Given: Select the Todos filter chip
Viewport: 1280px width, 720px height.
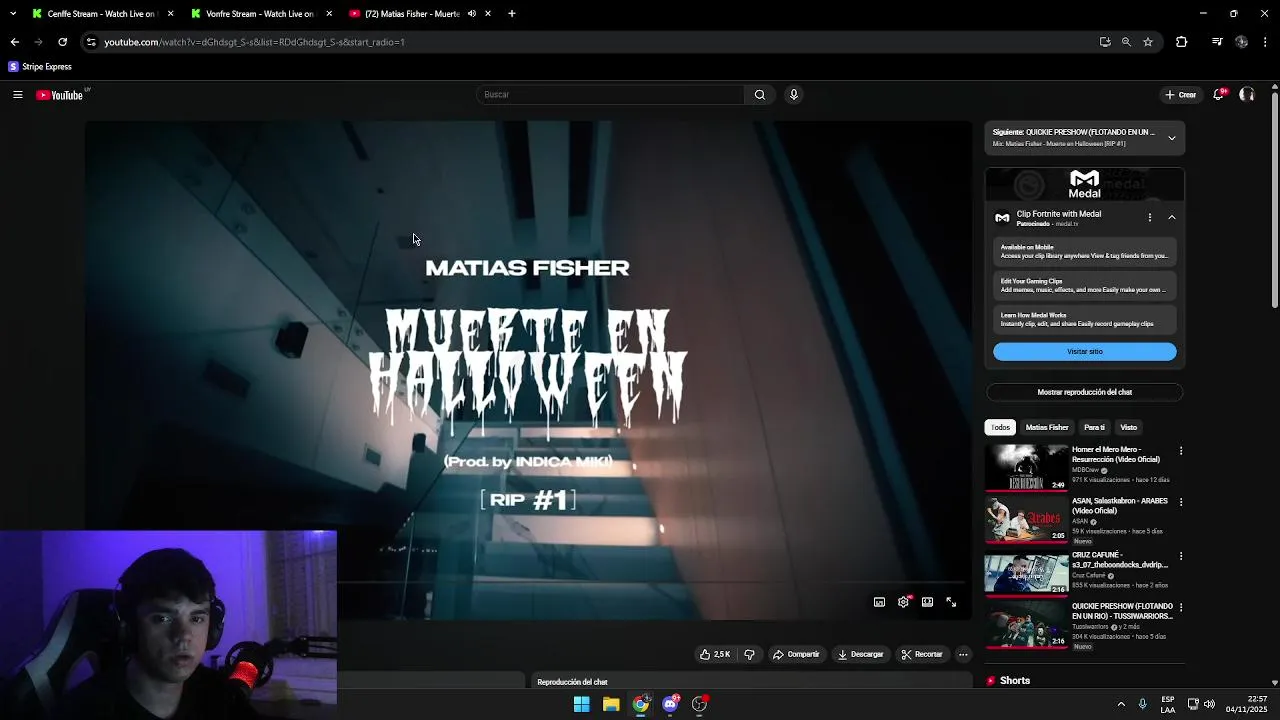Looking at the screenshot, I should tap(1000, 427).
